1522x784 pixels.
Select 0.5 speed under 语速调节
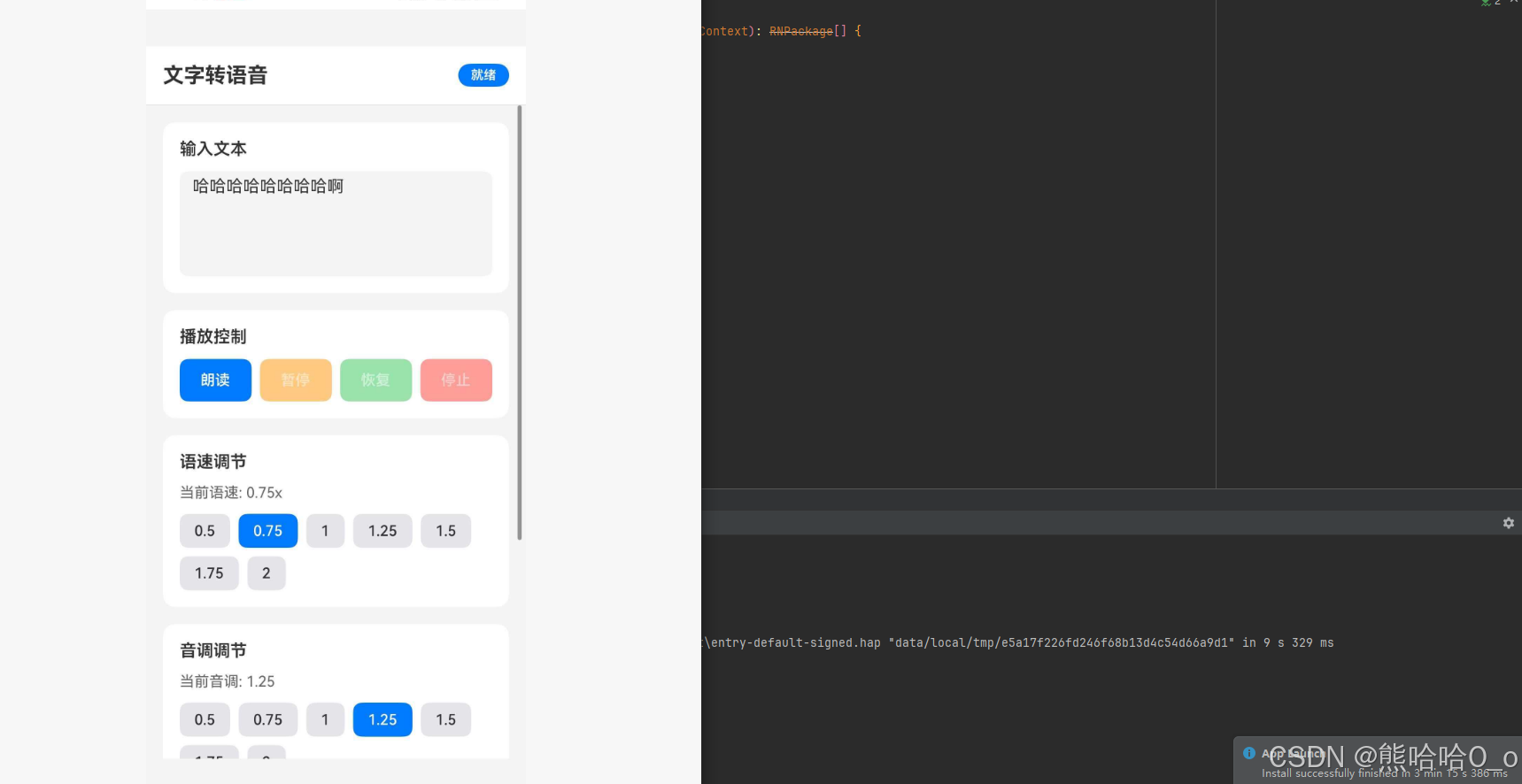(x=205, y=531)
